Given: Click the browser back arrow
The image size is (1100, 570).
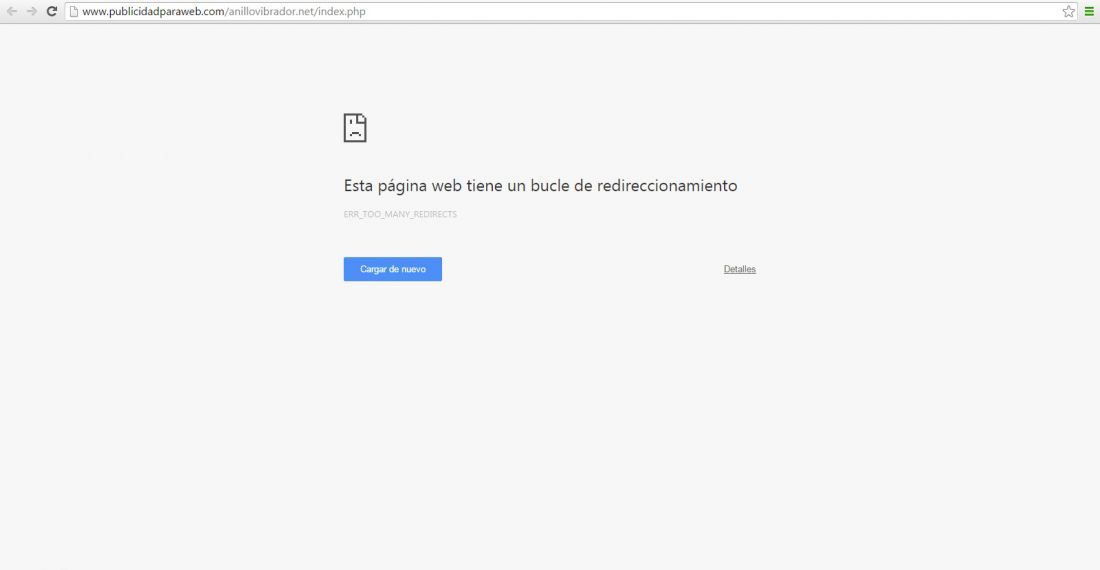Looking at the screenshot, I should 12,11.
